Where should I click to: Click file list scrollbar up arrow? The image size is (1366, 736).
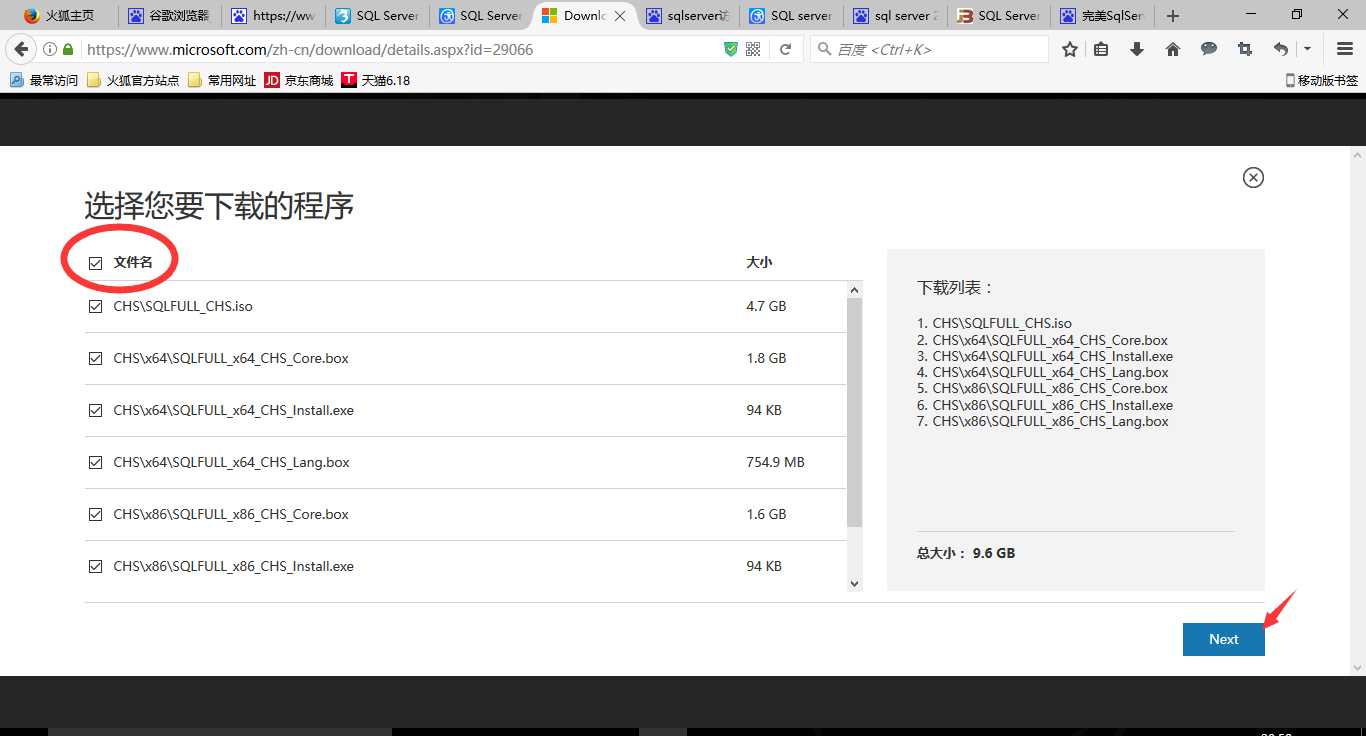854,290
